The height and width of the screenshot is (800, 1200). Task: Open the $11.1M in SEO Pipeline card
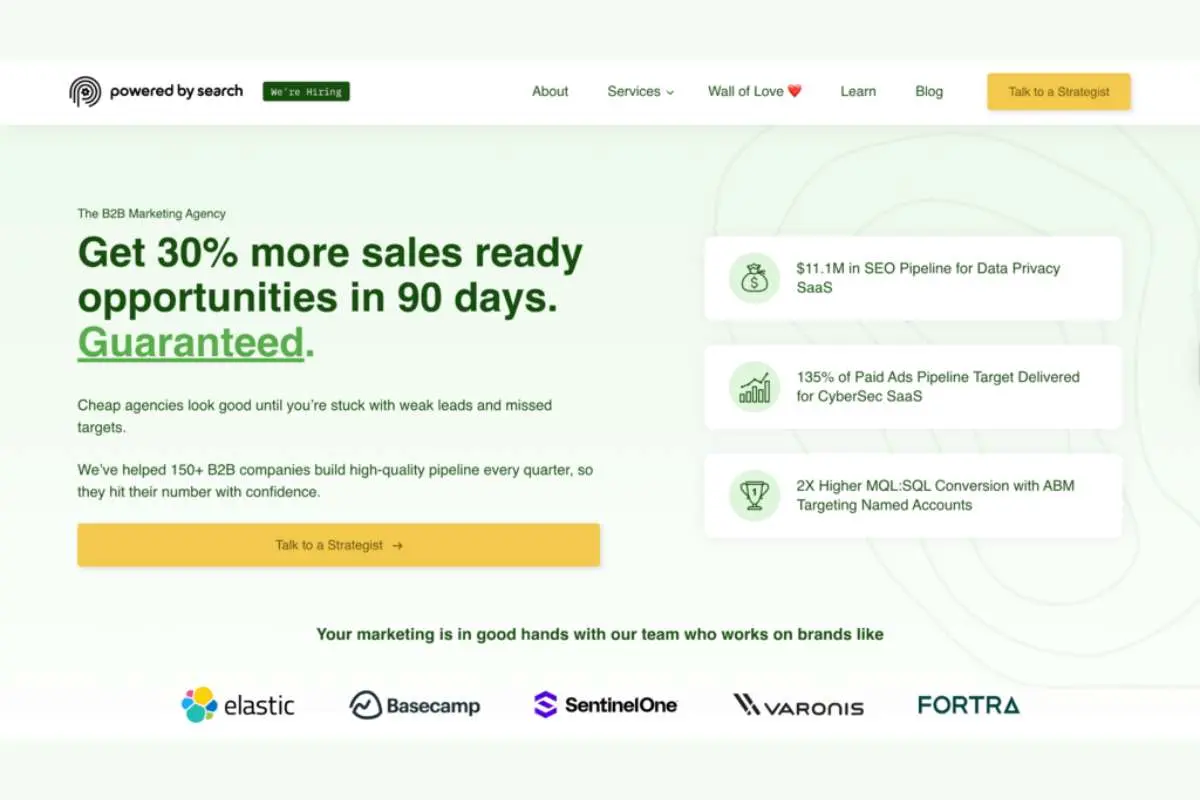913,278
